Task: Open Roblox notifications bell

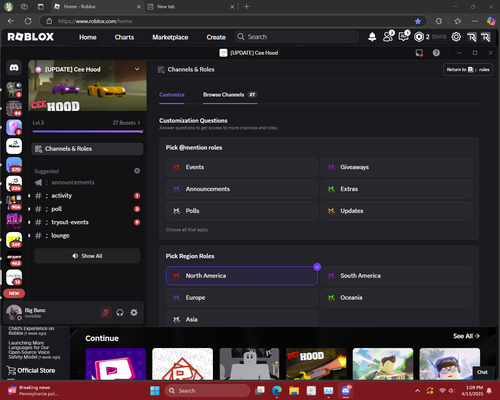Action: 372,37
